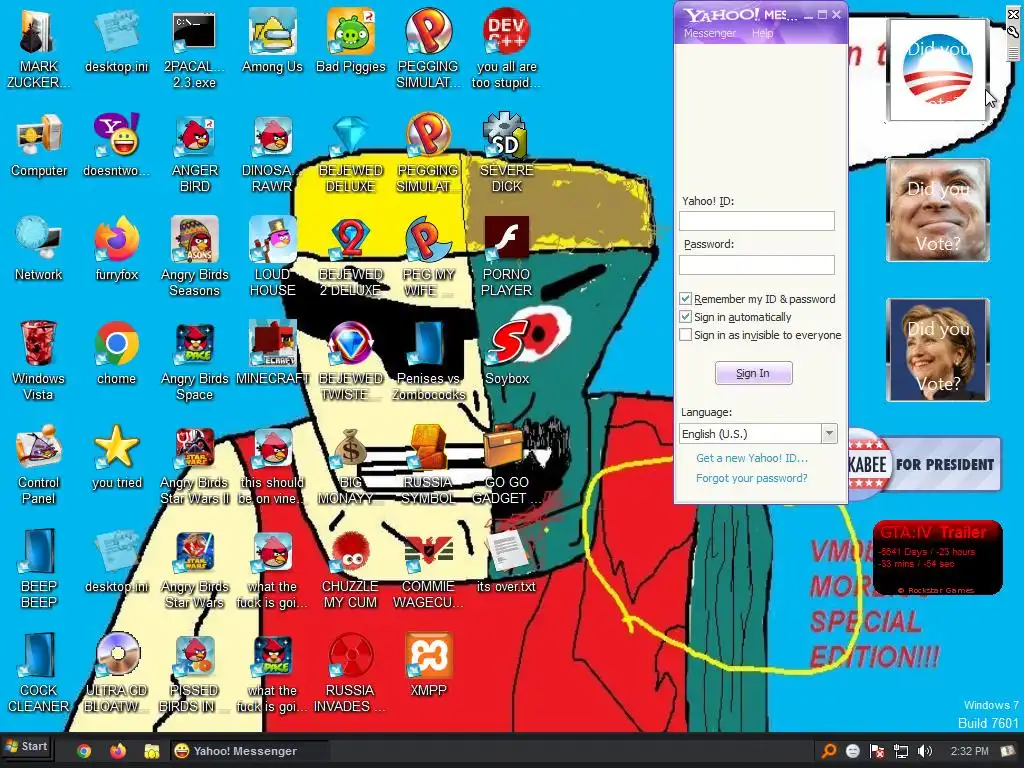Open the BEJEWED DELUXE icon
This screenshot has height=768, width=1024.
(351, 153)
